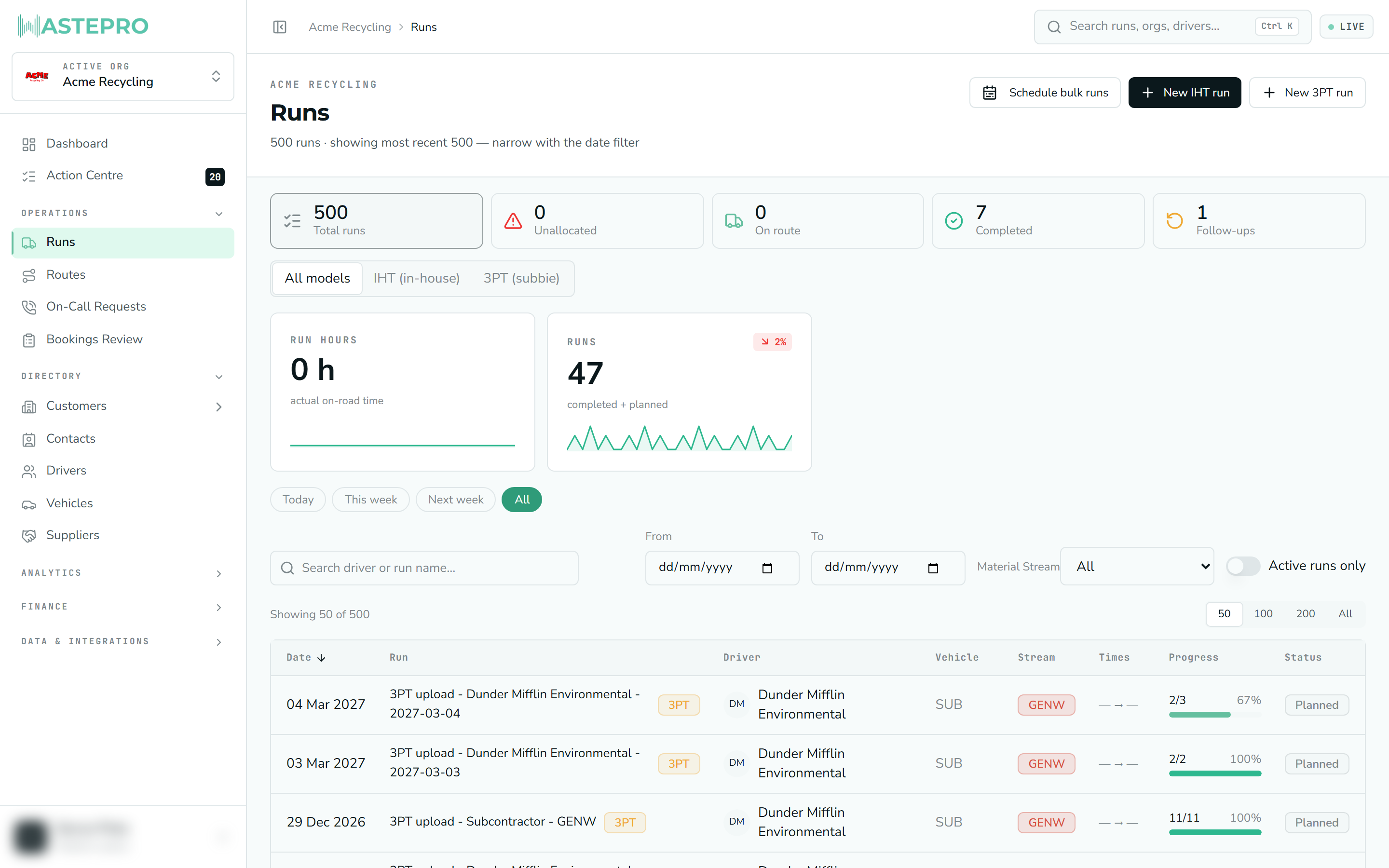
Task: Click the progress bar for 03 Mar 2027 run
Action: [1214, 774]
